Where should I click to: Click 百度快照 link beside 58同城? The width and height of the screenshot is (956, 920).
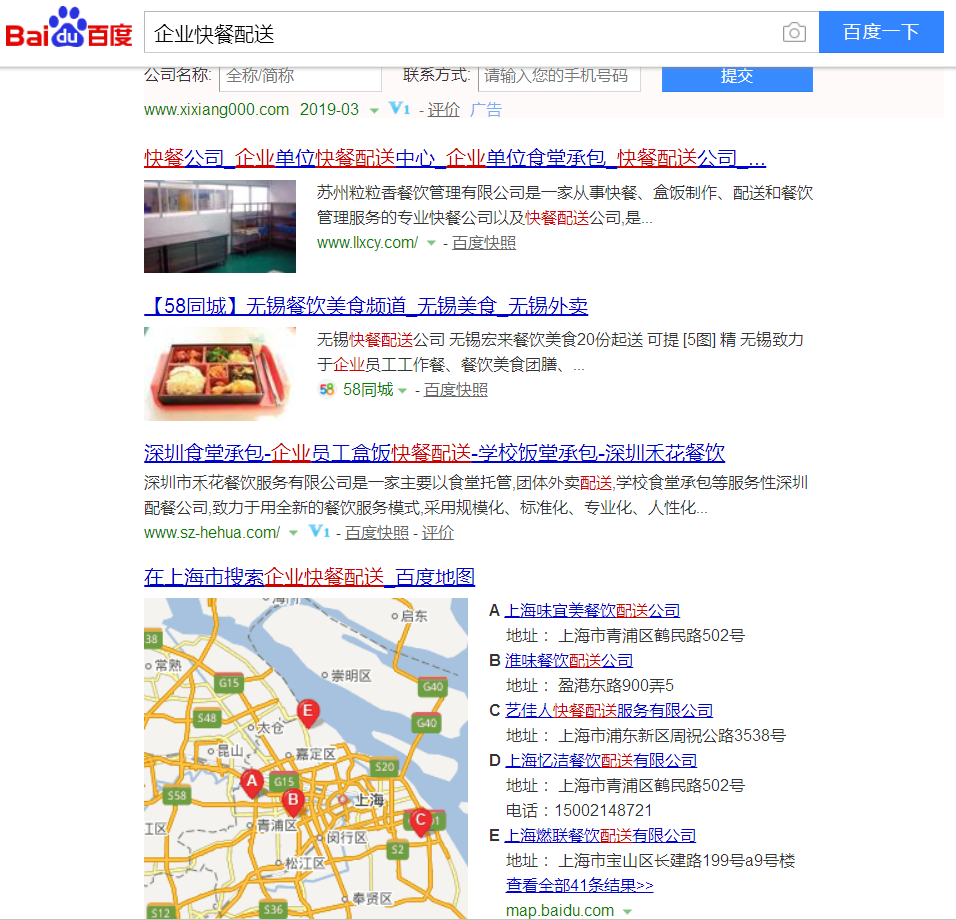point(455,390)
